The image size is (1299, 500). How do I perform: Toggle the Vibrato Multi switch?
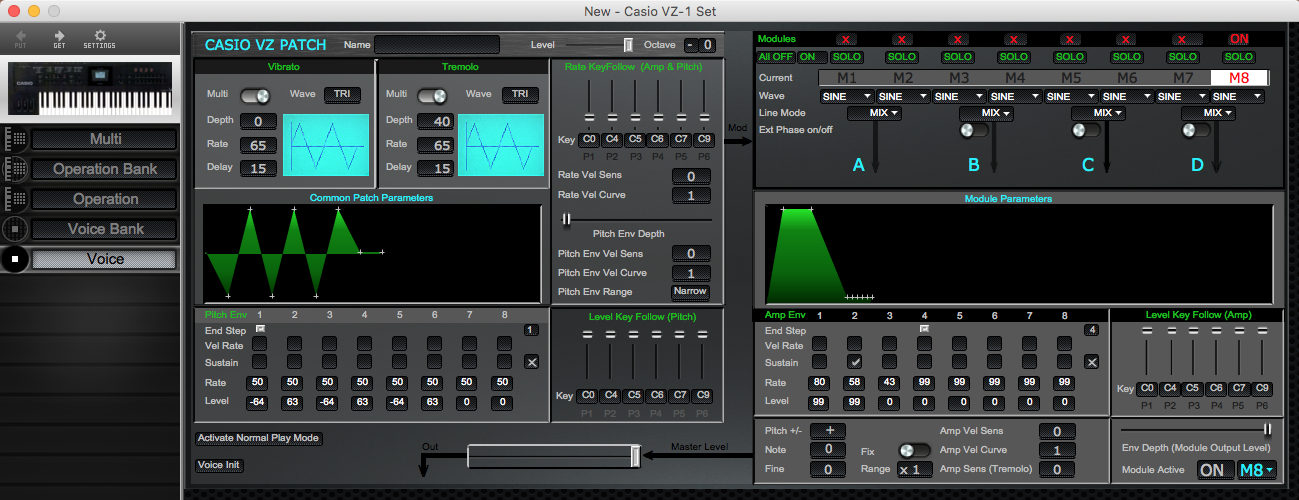[255, 95]
